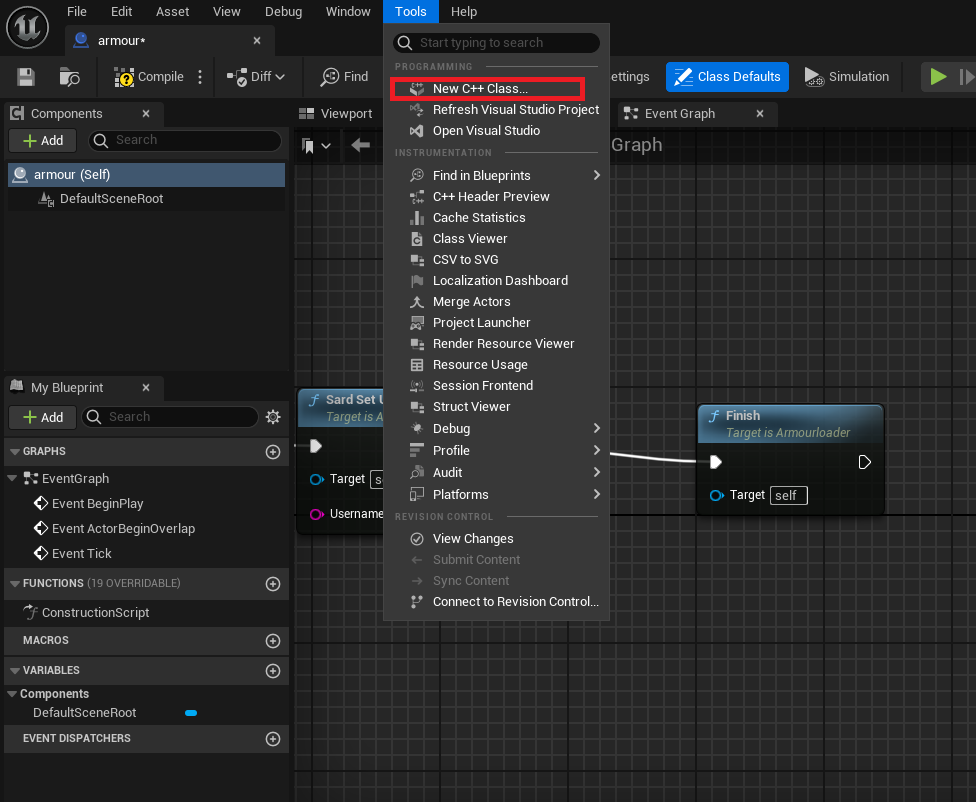Click the My Blueprint search field
This screenshot has height=802, width=976.
pyautogui.click(x=170, y=417)
